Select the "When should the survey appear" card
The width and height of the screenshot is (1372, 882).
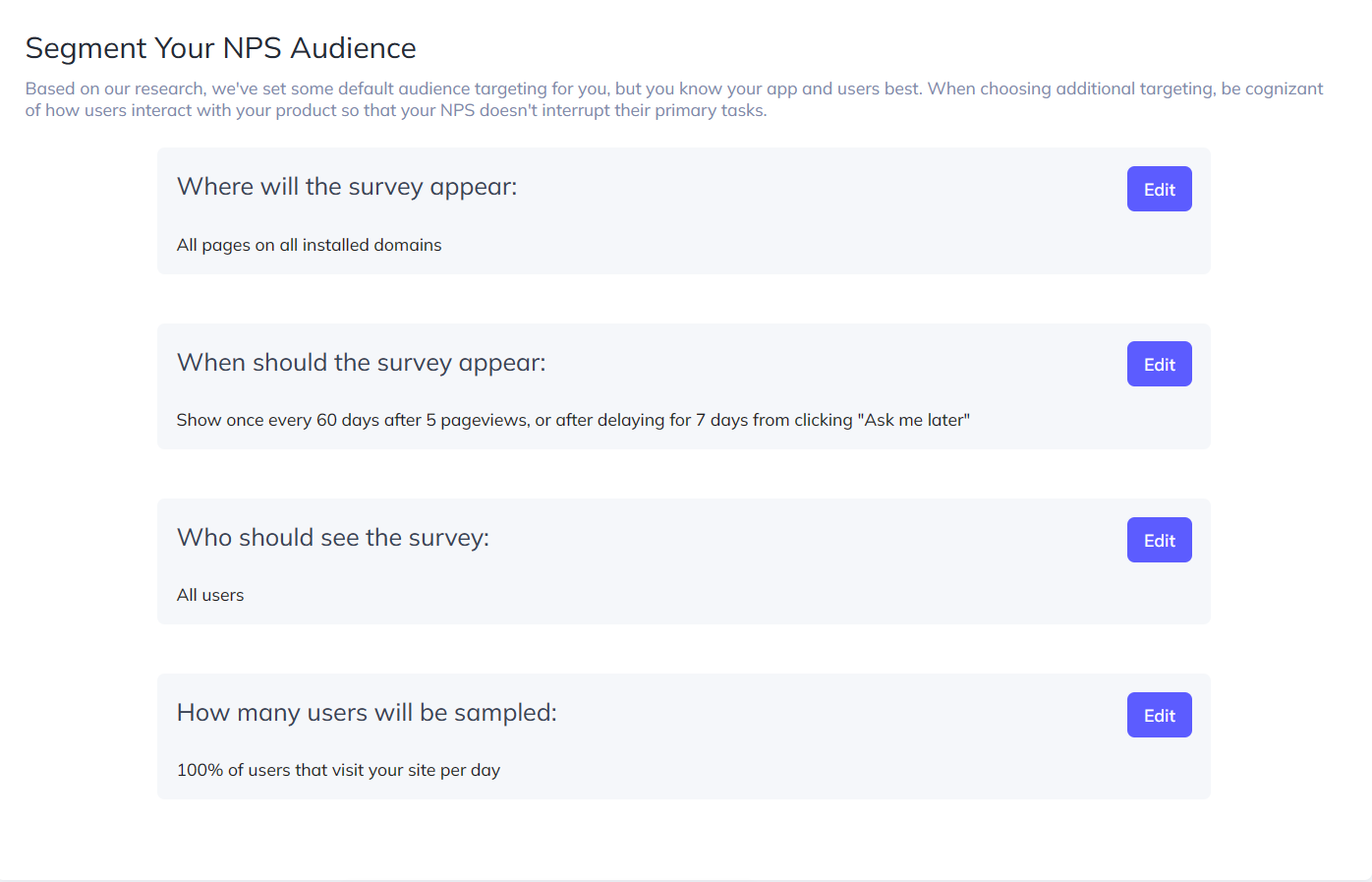[x=683, y=386]
